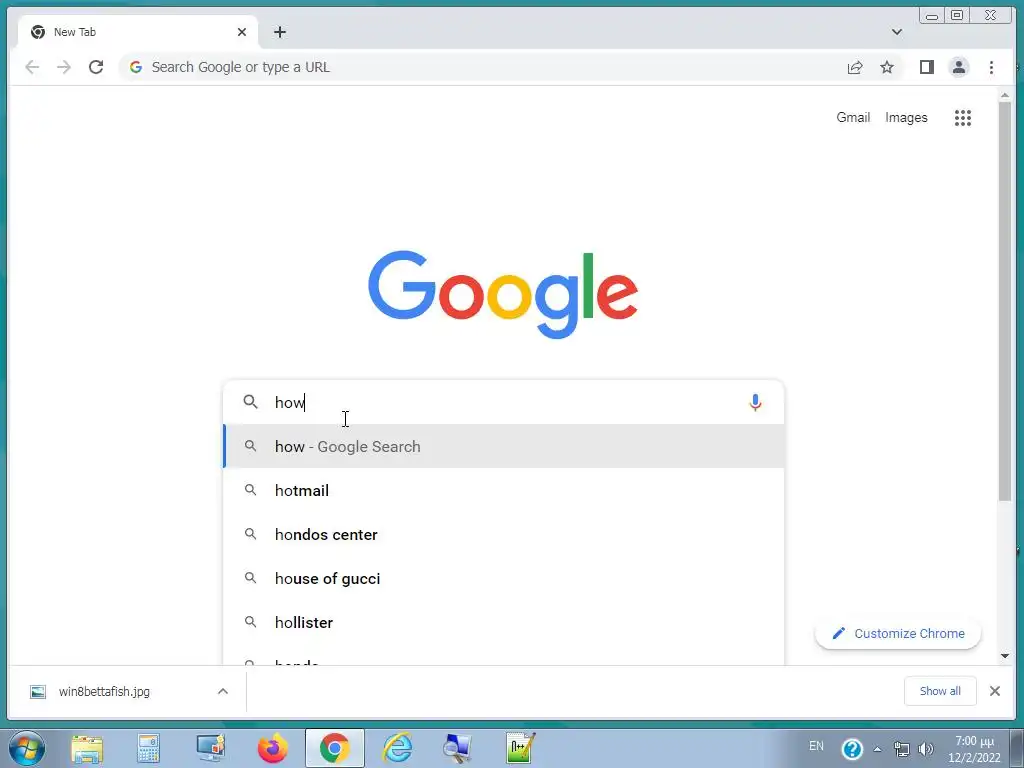Click in the Google search text field
This screenshot has width=1024, height=768.
tap(506, 402)
